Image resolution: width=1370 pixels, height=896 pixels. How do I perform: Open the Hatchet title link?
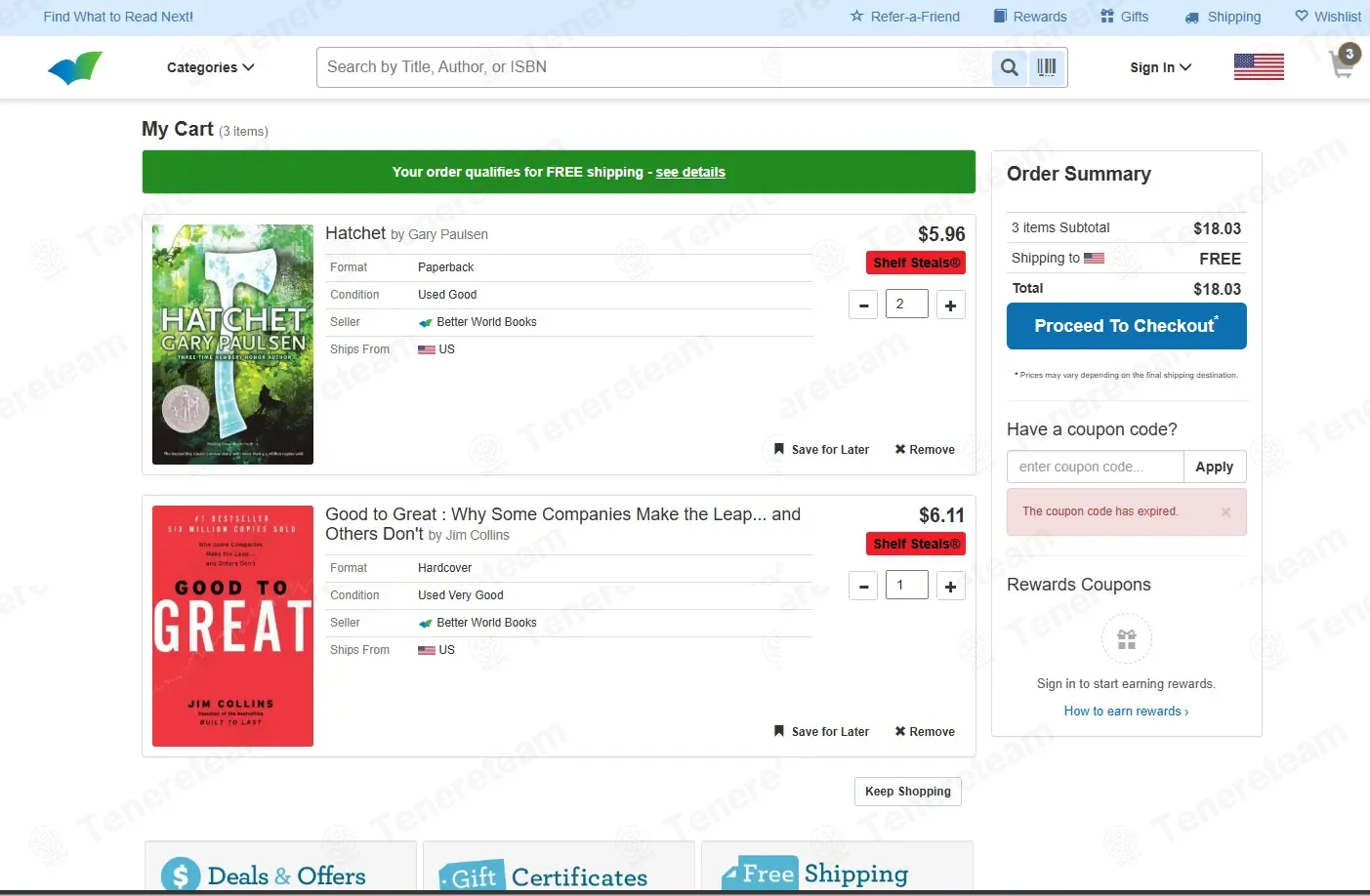coord(355,233)
